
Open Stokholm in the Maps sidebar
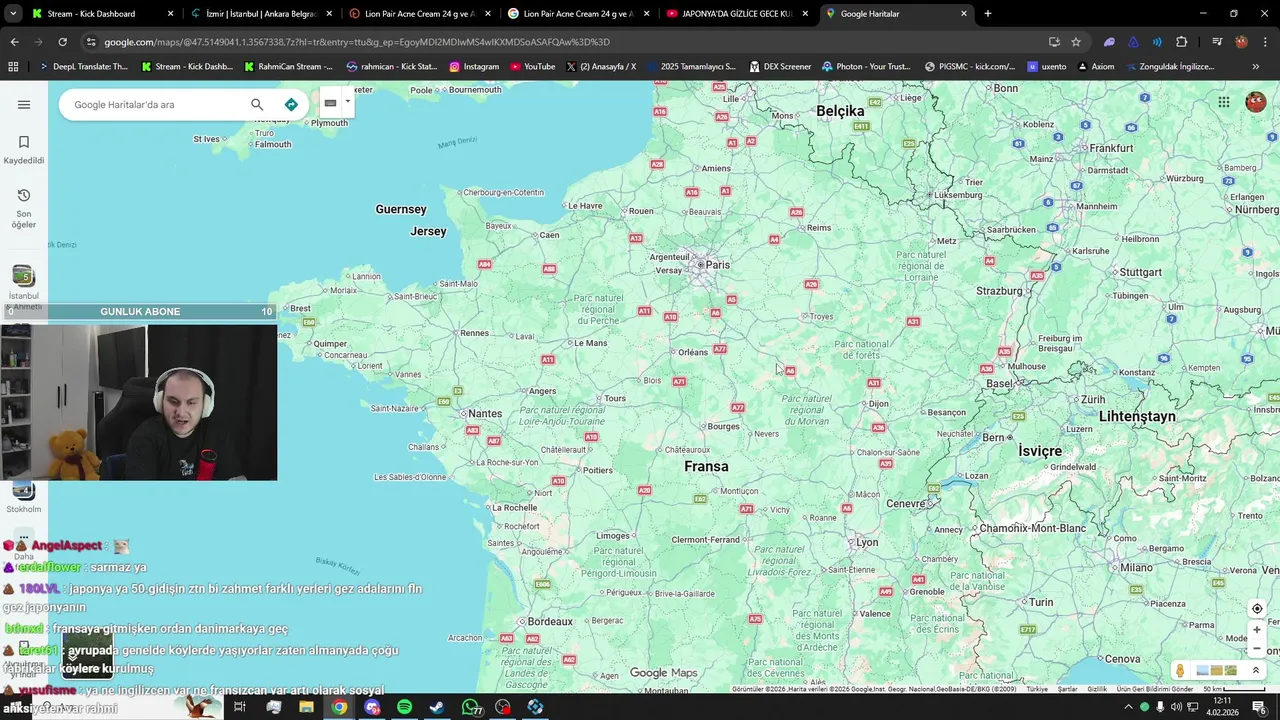point(23,497)
